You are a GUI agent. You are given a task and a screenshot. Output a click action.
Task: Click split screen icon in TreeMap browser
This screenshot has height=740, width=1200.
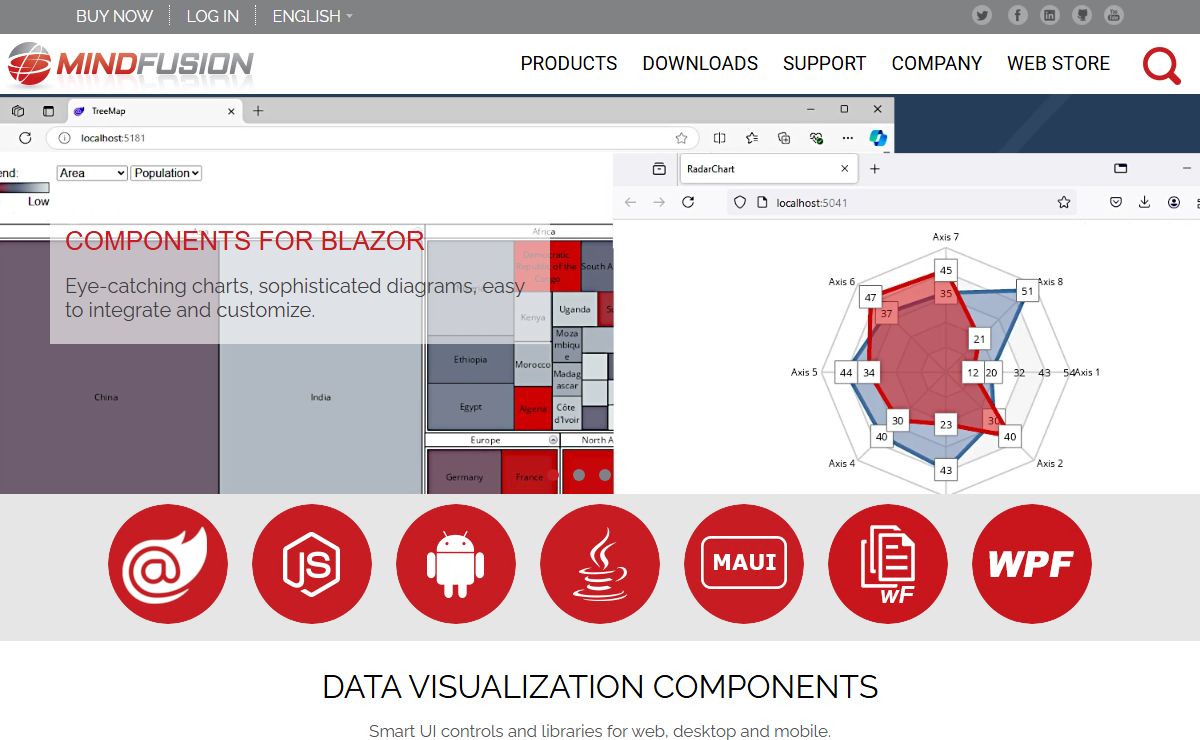[x=719, y=138]
